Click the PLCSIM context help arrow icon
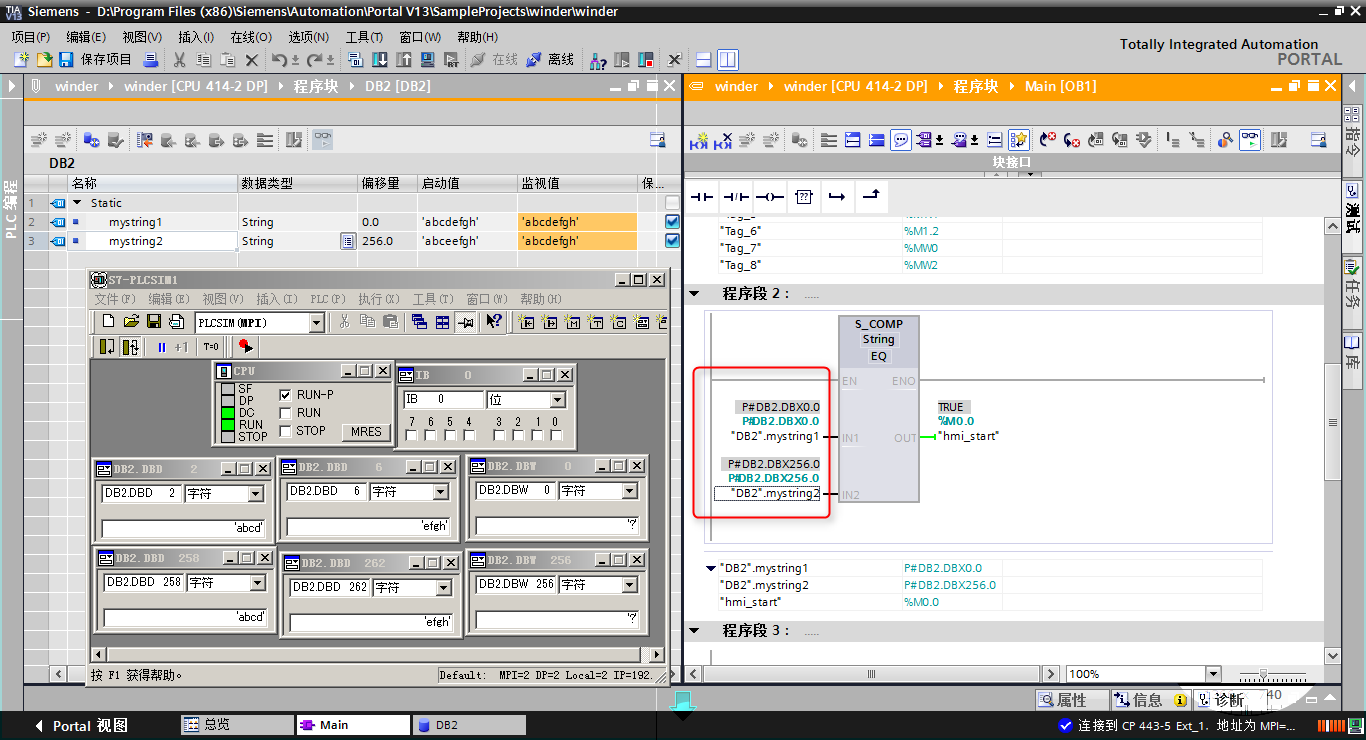The image size is (1366, 740). 494,322
